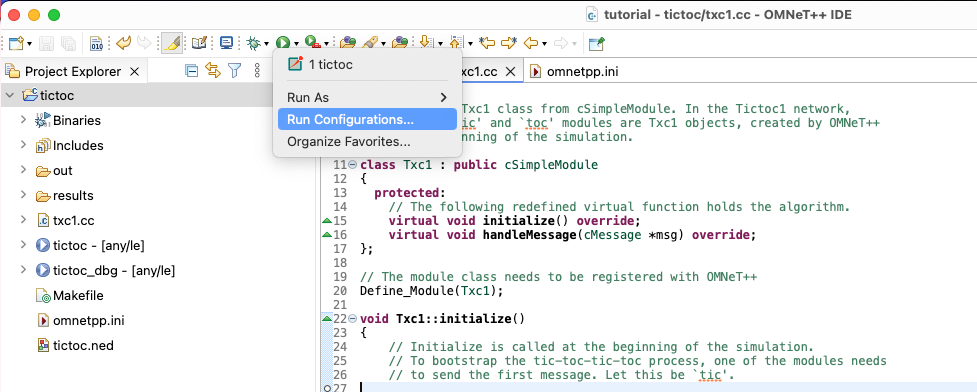Click the Undo arrow icon
Screen dimensions: 977x392
tap(124, 43)
